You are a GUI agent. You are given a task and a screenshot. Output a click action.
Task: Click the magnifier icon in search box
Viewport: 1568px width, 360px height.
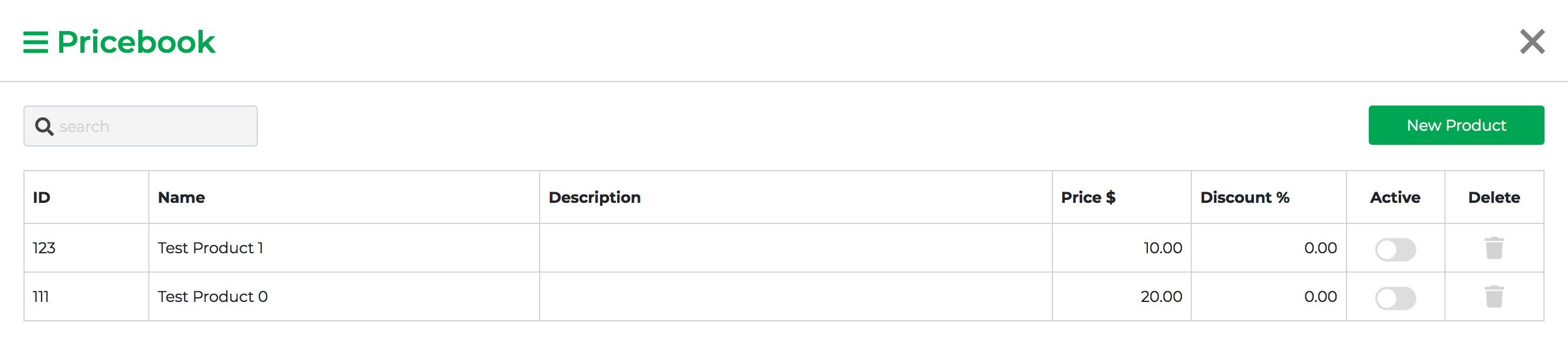(44, 127)
